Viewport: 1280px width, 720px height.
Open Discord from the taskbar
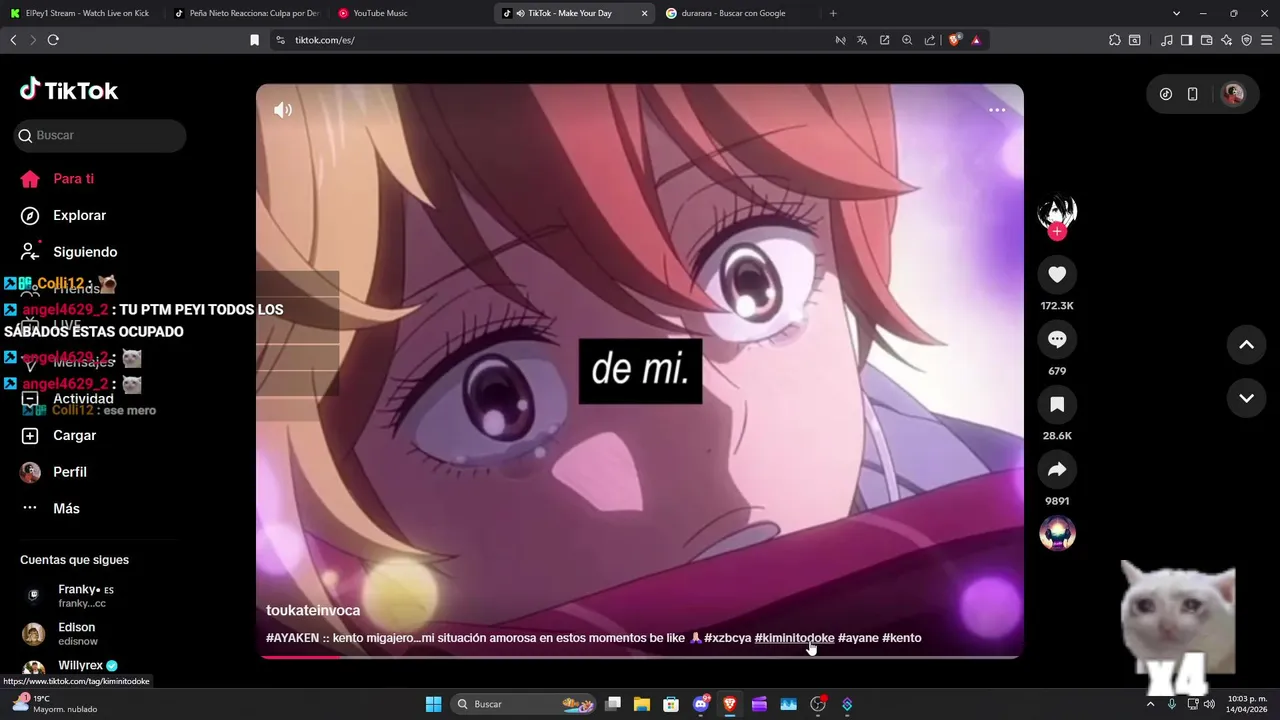coord(701,704)
